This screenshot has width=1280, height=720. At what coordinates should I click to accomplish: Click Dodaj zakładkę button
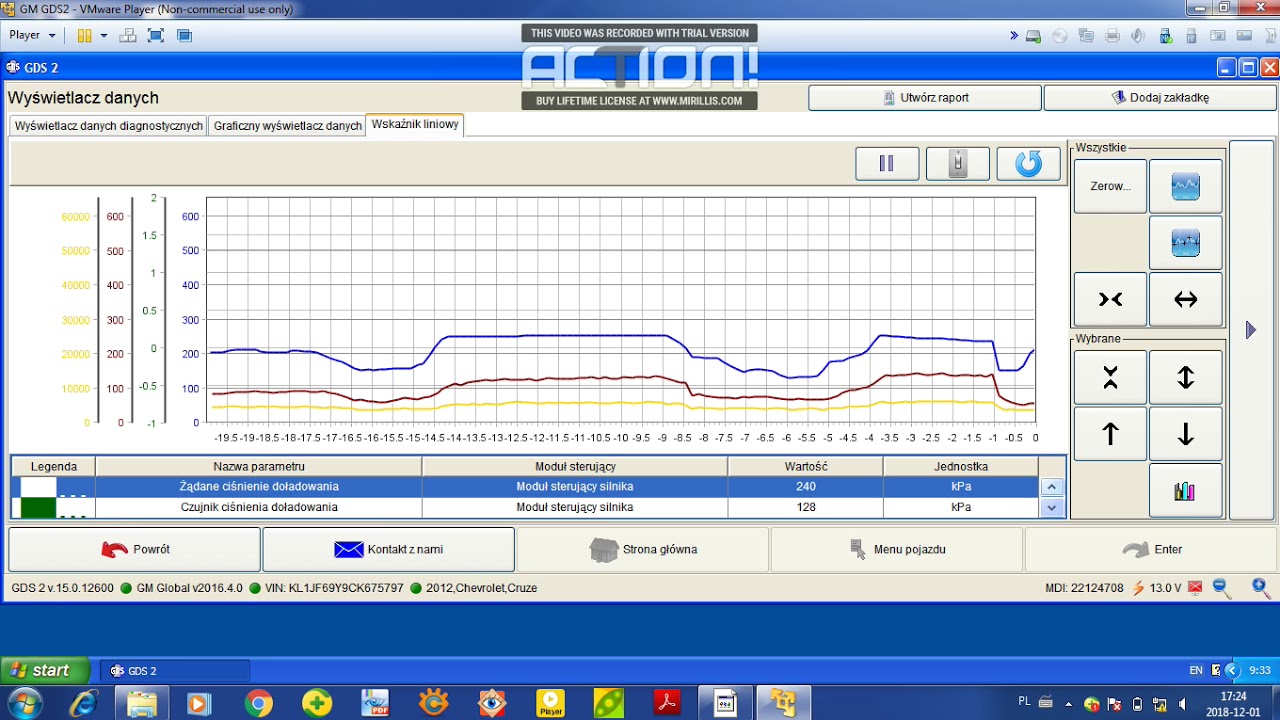tap(1160, 98)
